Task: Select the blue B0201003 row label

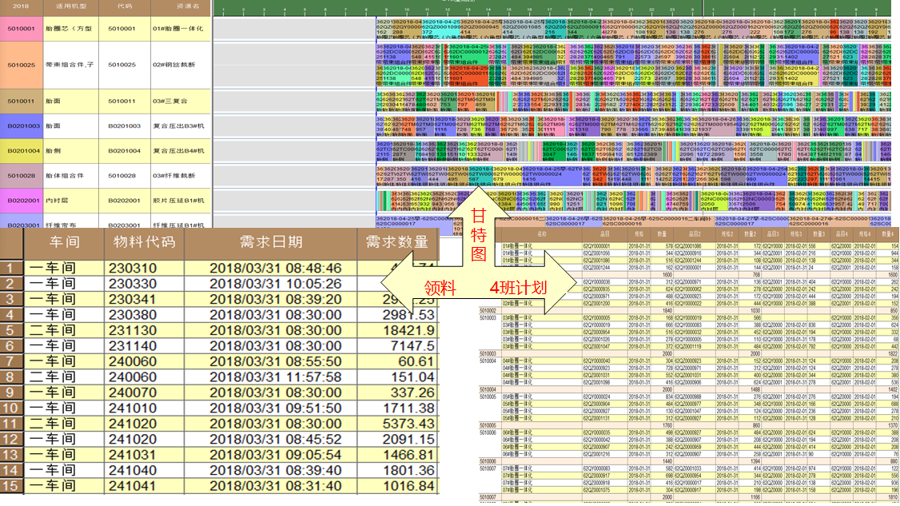Action: coord(24,126)
